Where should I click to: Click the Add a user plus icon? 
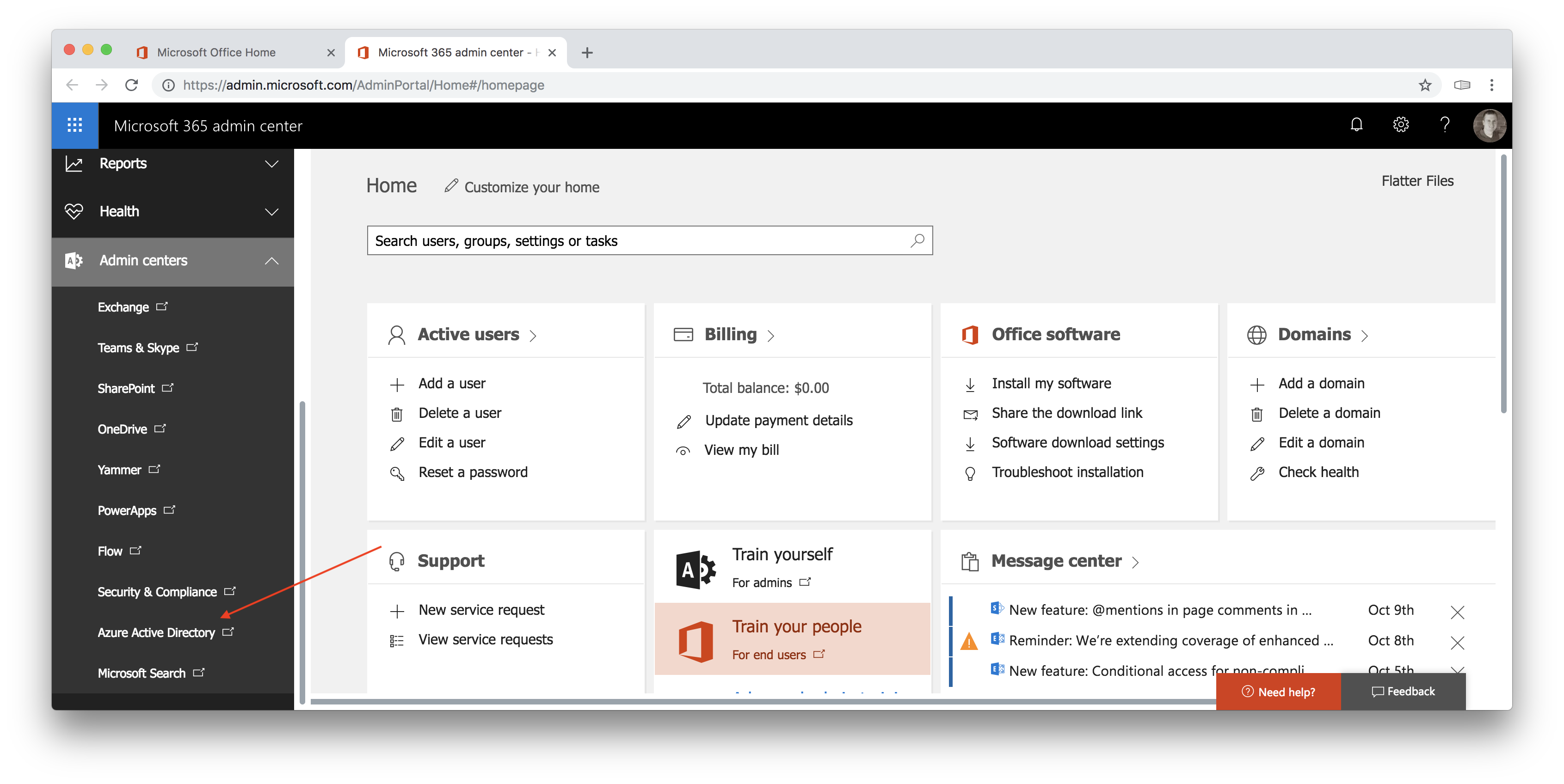click(396, 385)
